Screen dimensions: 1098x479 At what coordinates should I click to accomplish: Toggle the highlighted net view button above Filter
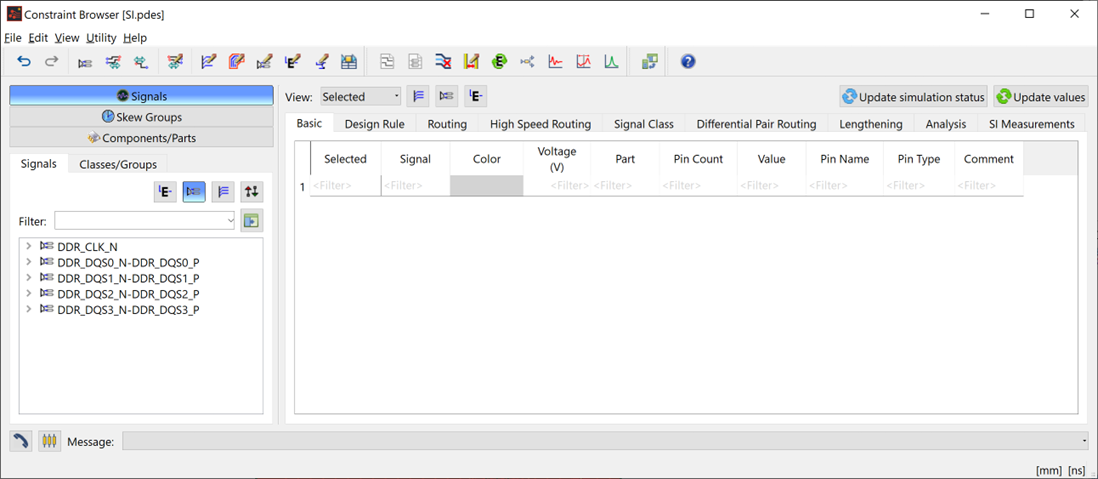(194, 192)
